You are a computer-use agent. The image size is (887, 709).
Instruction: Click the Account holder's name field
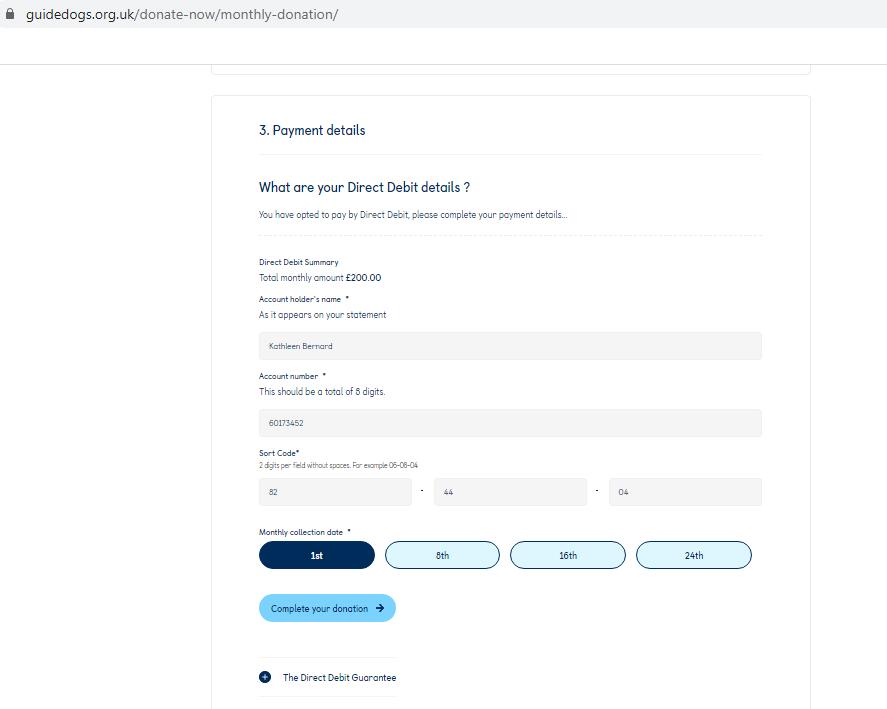pos(510,346)
